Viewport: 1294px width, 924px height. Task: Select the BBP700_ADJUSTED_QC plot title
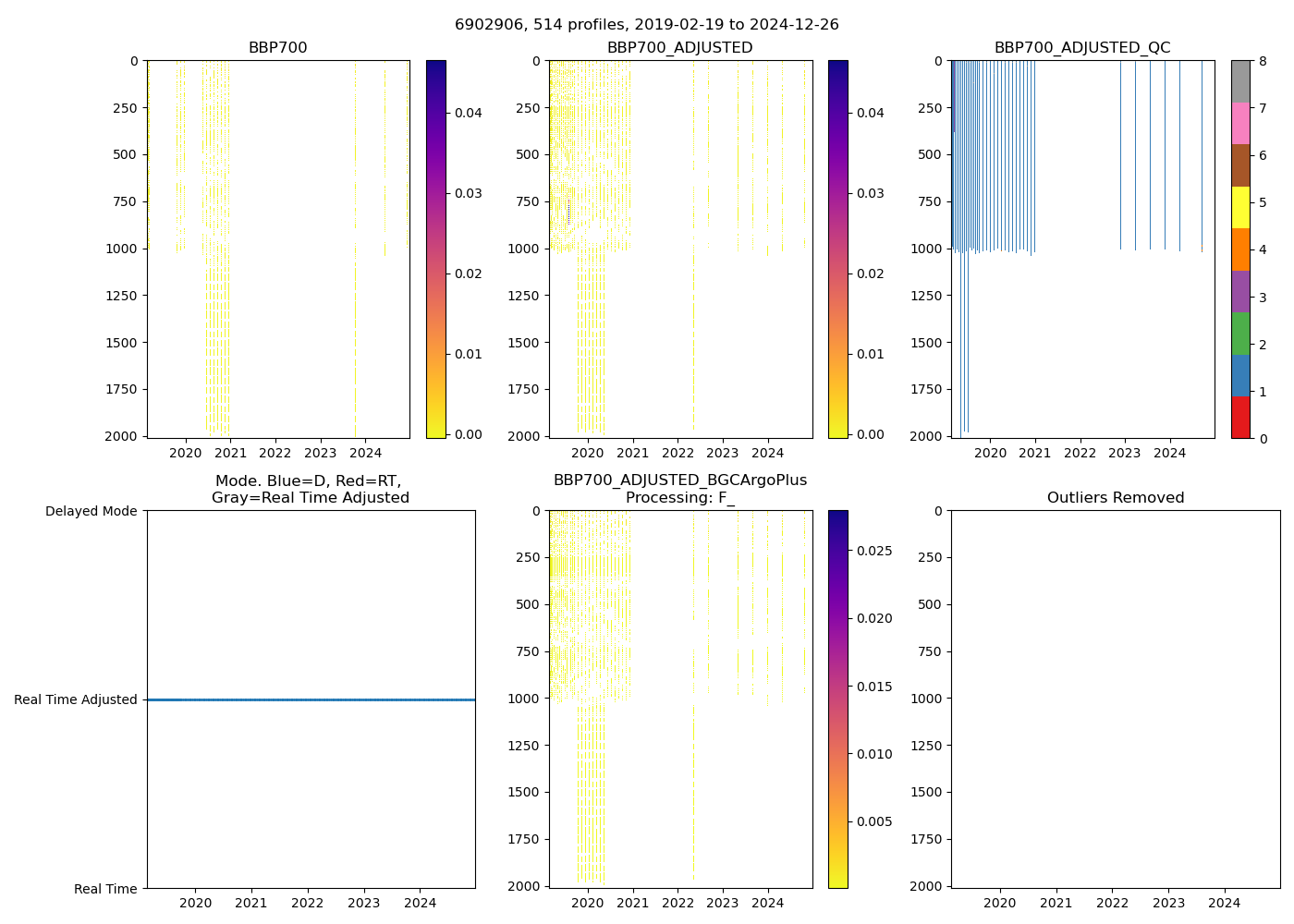1082,48
